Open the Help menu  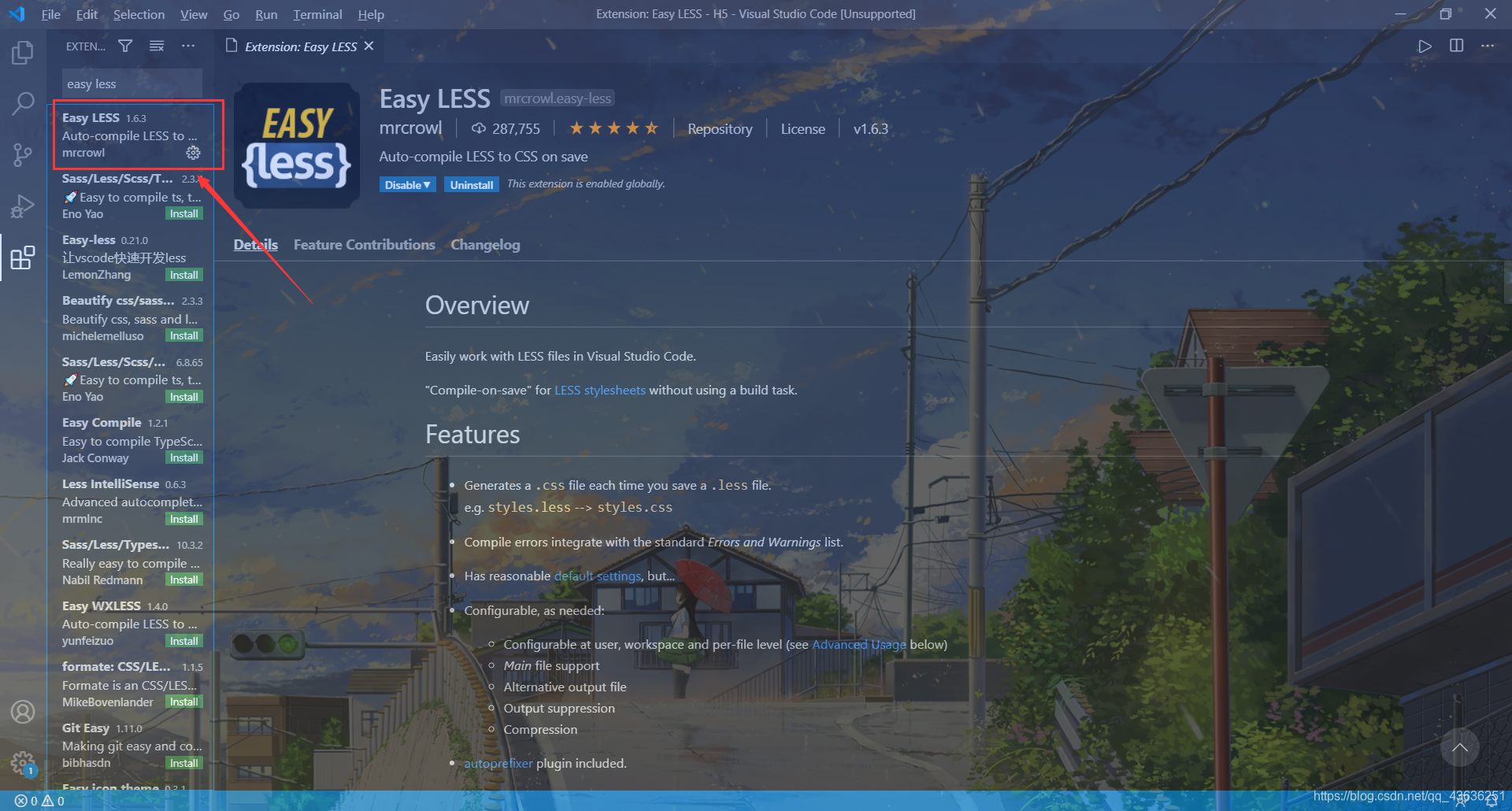(371, 14)
